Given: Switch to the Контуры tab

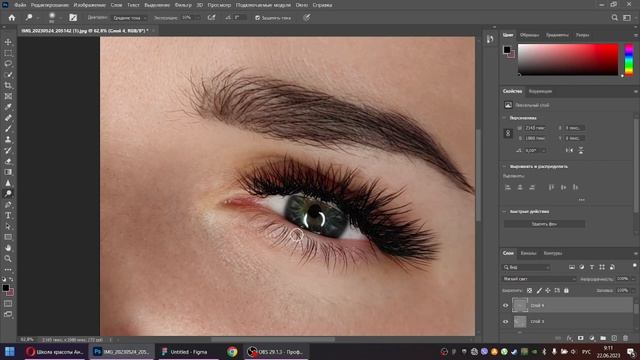Looking at the screenshot, I should pos(553,253).
